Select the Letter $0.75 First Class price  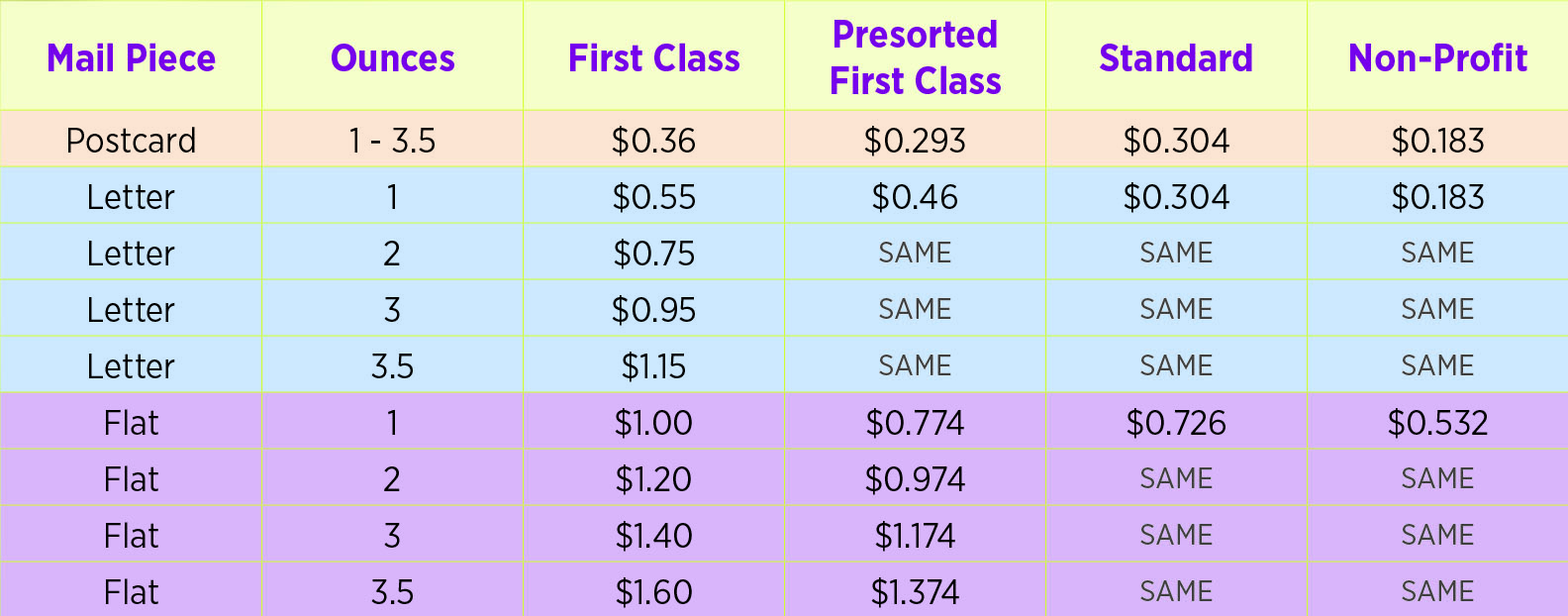[654, 254]
